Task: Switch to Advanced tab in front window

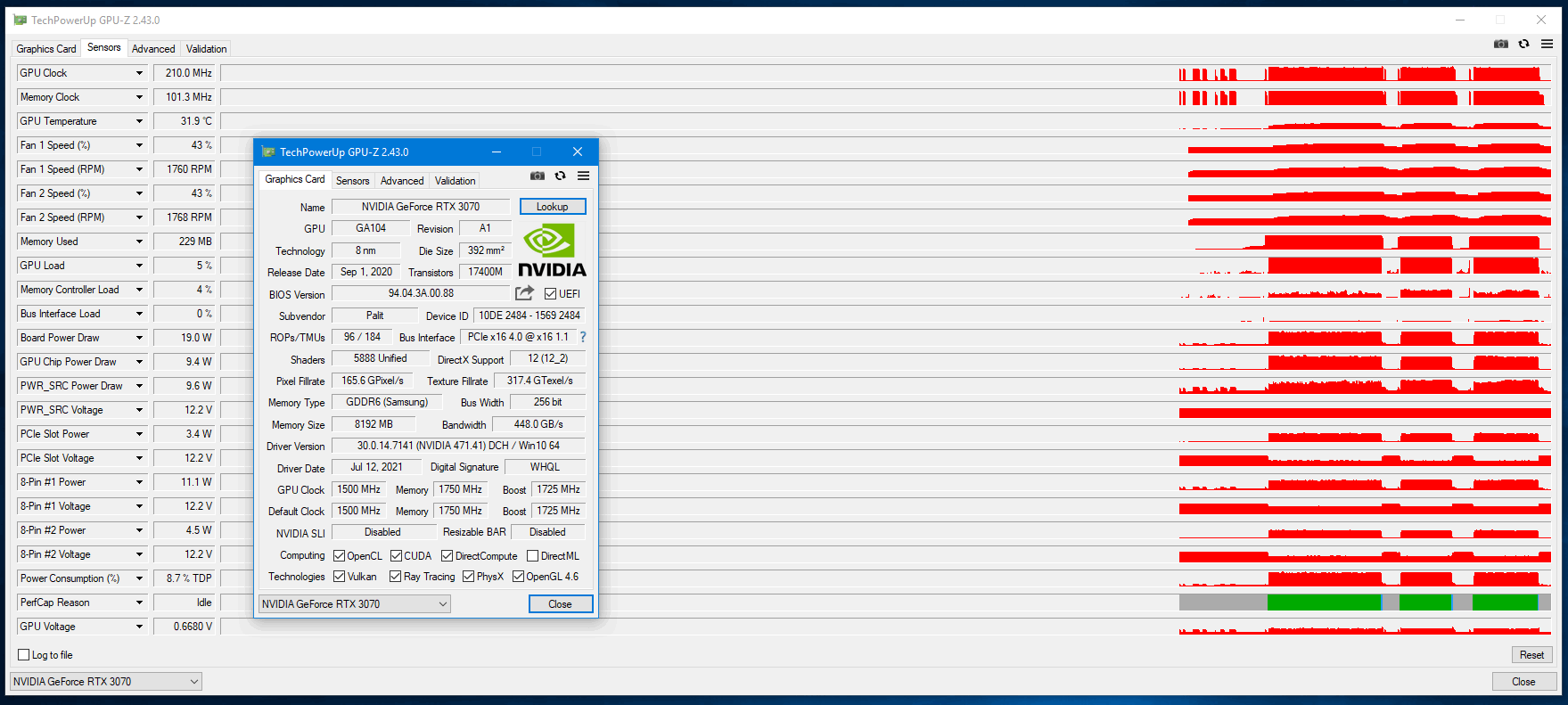Action: click(x=402, y=181)
